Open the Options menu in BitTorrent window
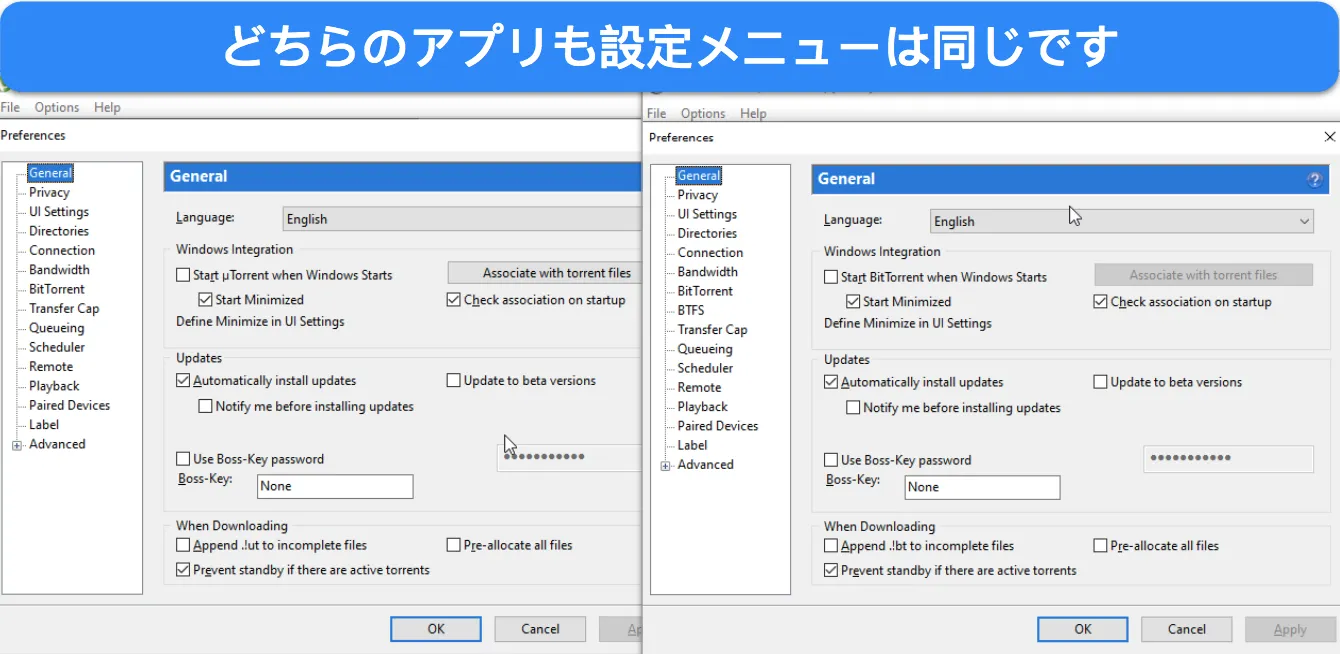This screenshot has width=1340, height=654. (x=703, y=113)
